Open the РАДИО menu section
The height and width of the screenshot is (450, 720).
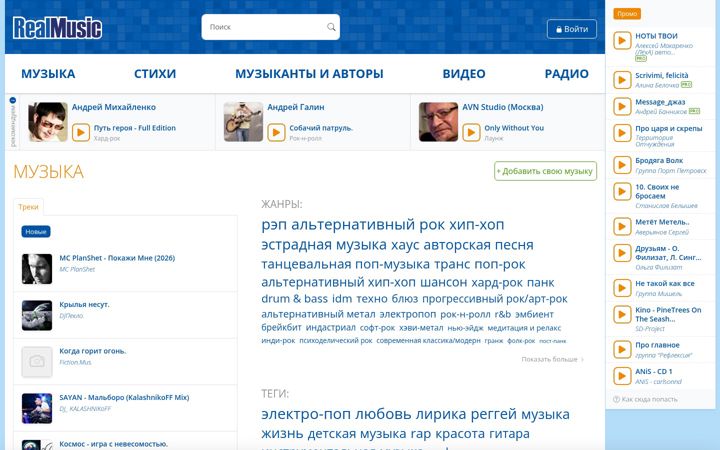(x=566, y=73)
